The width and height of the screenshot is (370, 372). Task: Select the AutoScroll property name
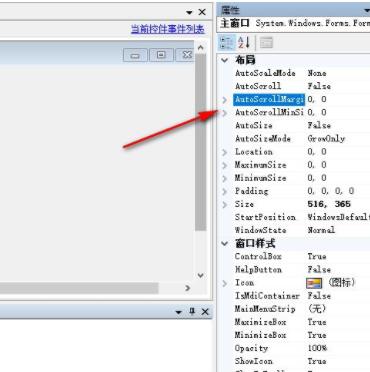pyautogui.click(x=258, y=86)
